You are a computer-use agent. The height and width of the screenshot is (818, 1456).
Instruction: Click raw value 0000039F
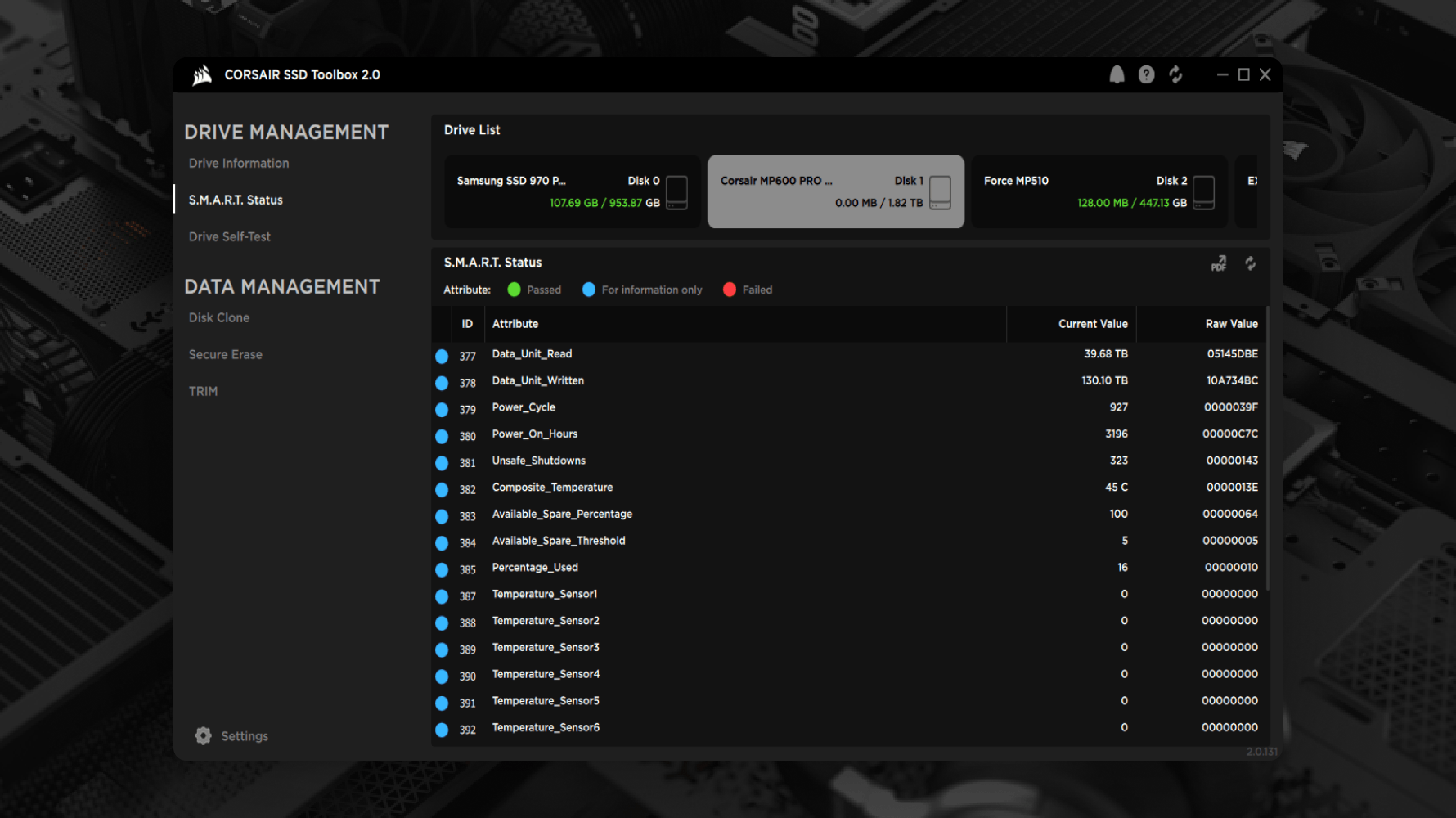coord(1231,407)
